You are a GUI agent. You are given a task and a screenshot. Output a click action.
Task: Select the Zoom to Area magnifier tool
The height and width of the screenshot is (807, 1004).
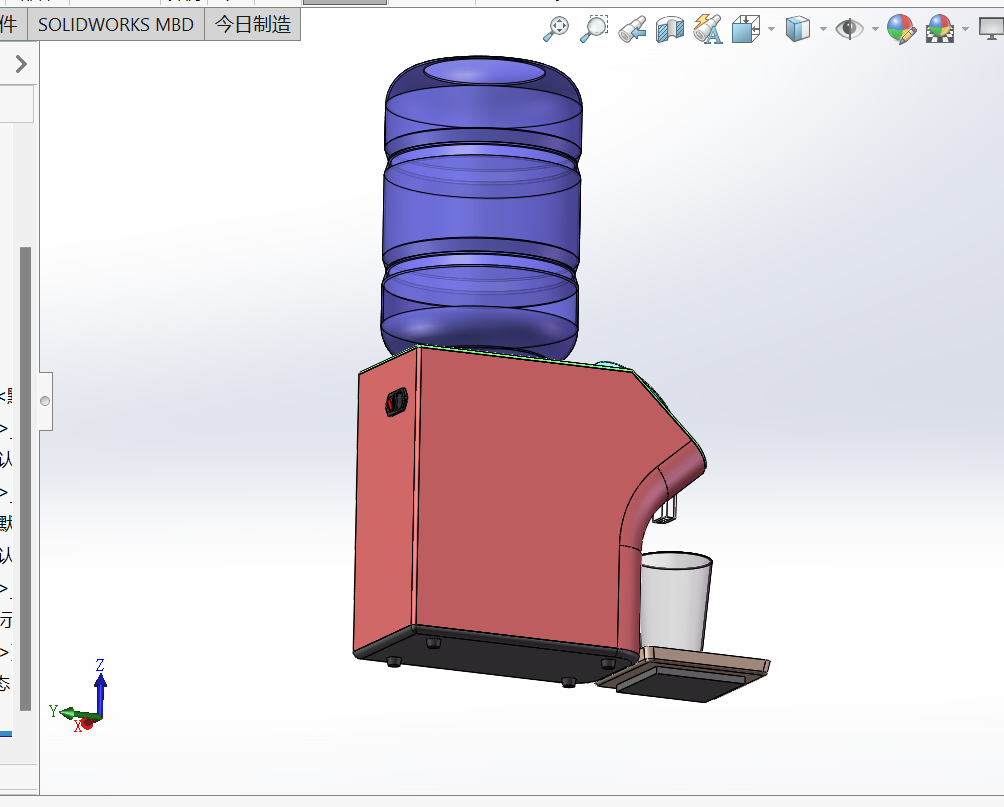pyautogui.click(x=594, y=29)
